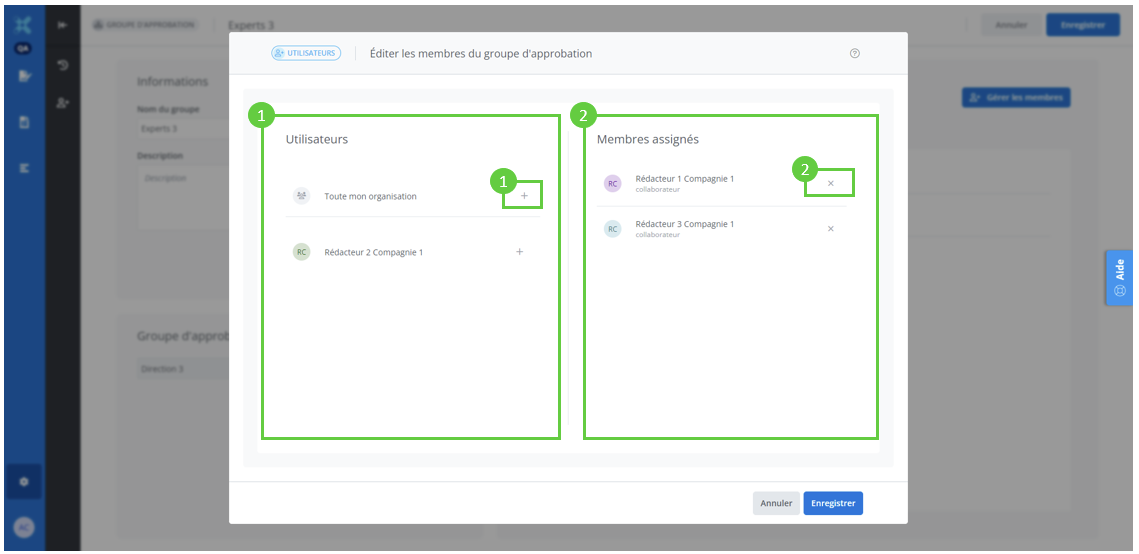1139x554 pixels.
Task: Click the top-right Enregistrer page button
Action: pyautogui.click(x=1082, y=25)
